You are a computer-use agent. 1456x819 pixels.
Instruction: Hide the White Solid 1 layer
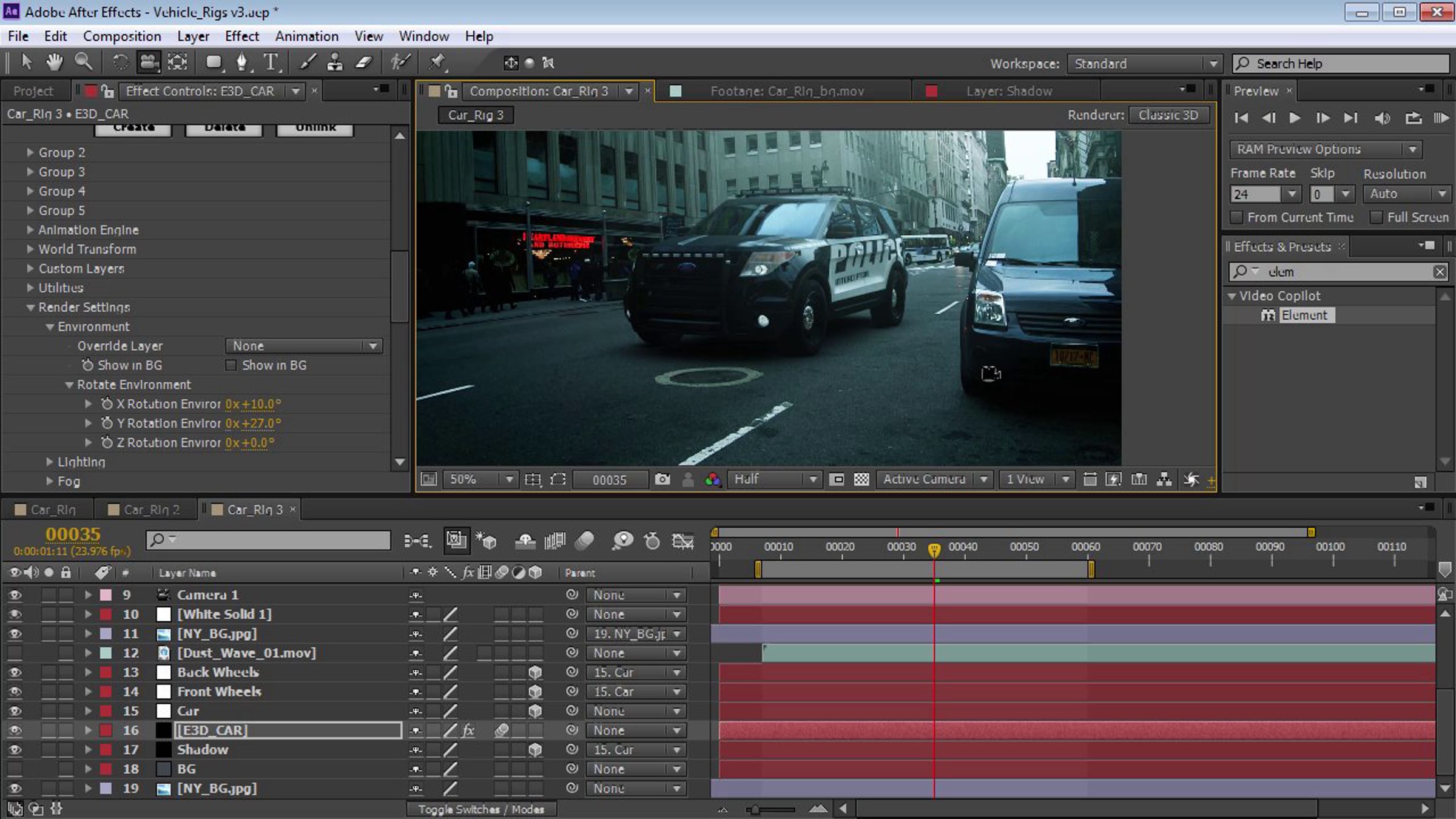15,614
